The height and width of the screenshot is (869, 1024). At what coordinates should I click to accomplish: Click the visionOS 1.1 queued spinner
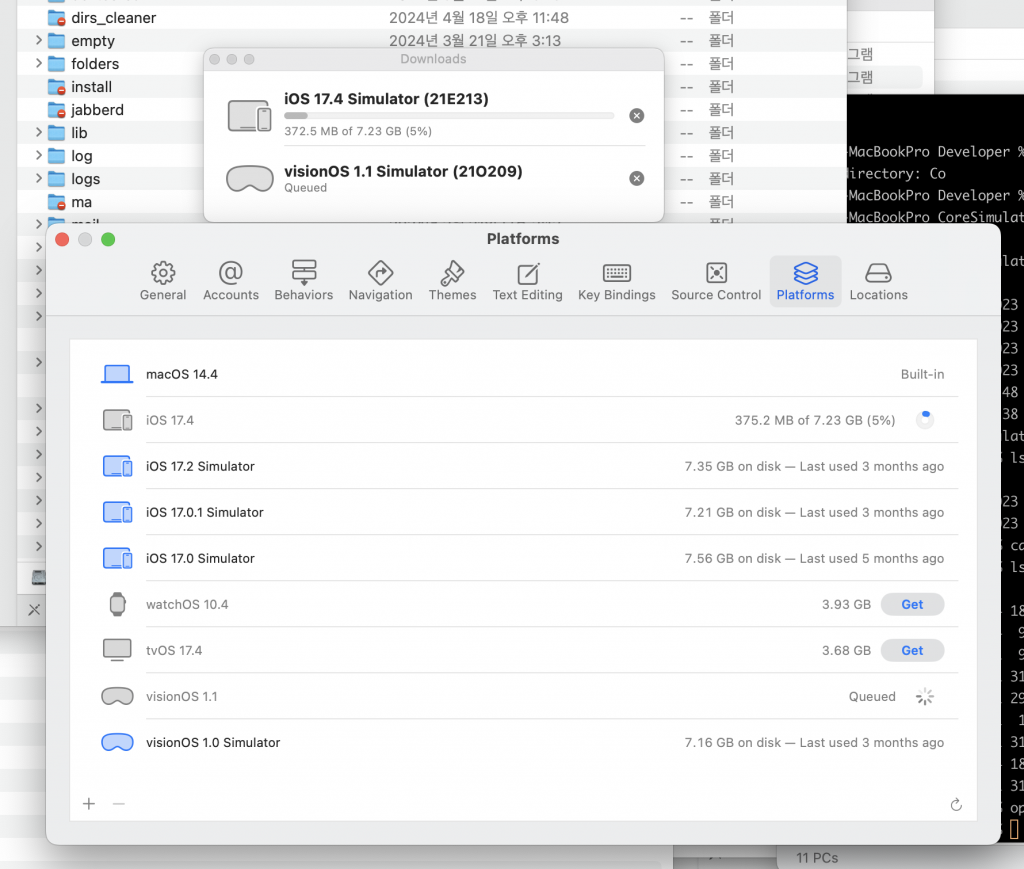click(925, 697)
